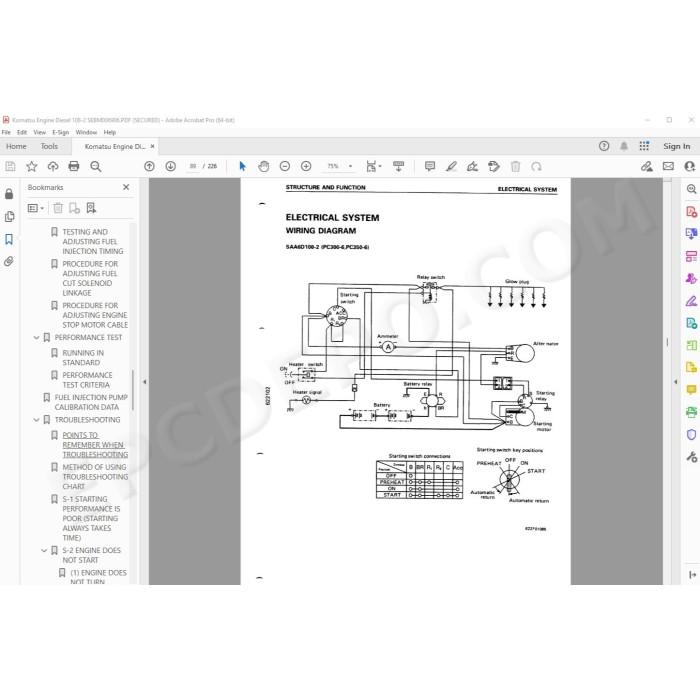700x700 pixels.
Task: Open the Find text magnifier
Action: click(x=96, y=167)
